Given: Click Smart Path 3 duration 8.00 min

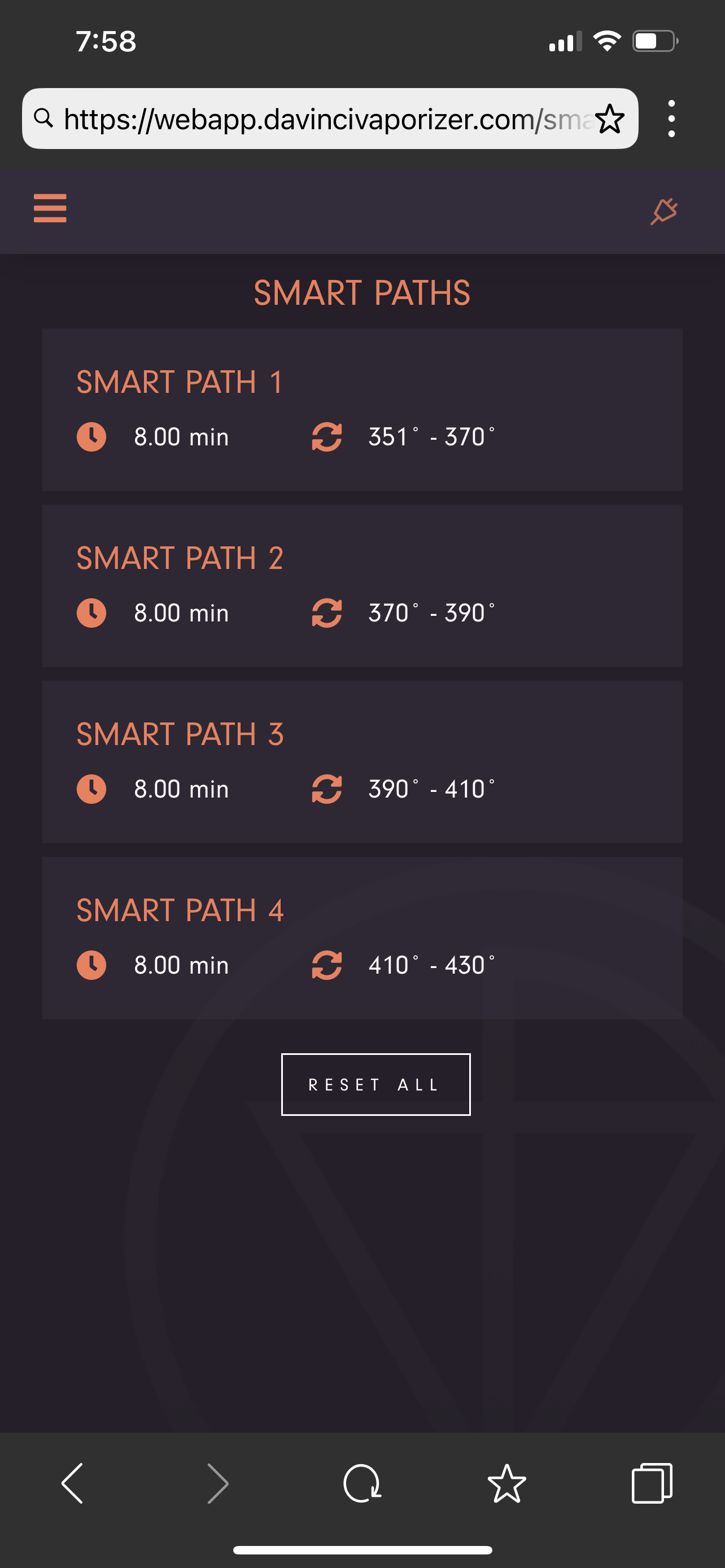Looking at the screenshot, I should point(181,790).
